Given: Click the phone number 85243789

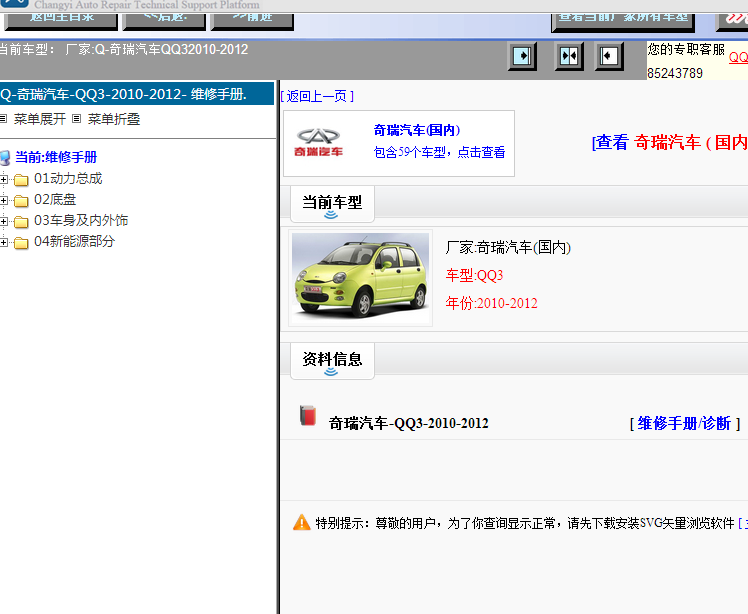Looking at the screenshot, I should click(675, 73).
